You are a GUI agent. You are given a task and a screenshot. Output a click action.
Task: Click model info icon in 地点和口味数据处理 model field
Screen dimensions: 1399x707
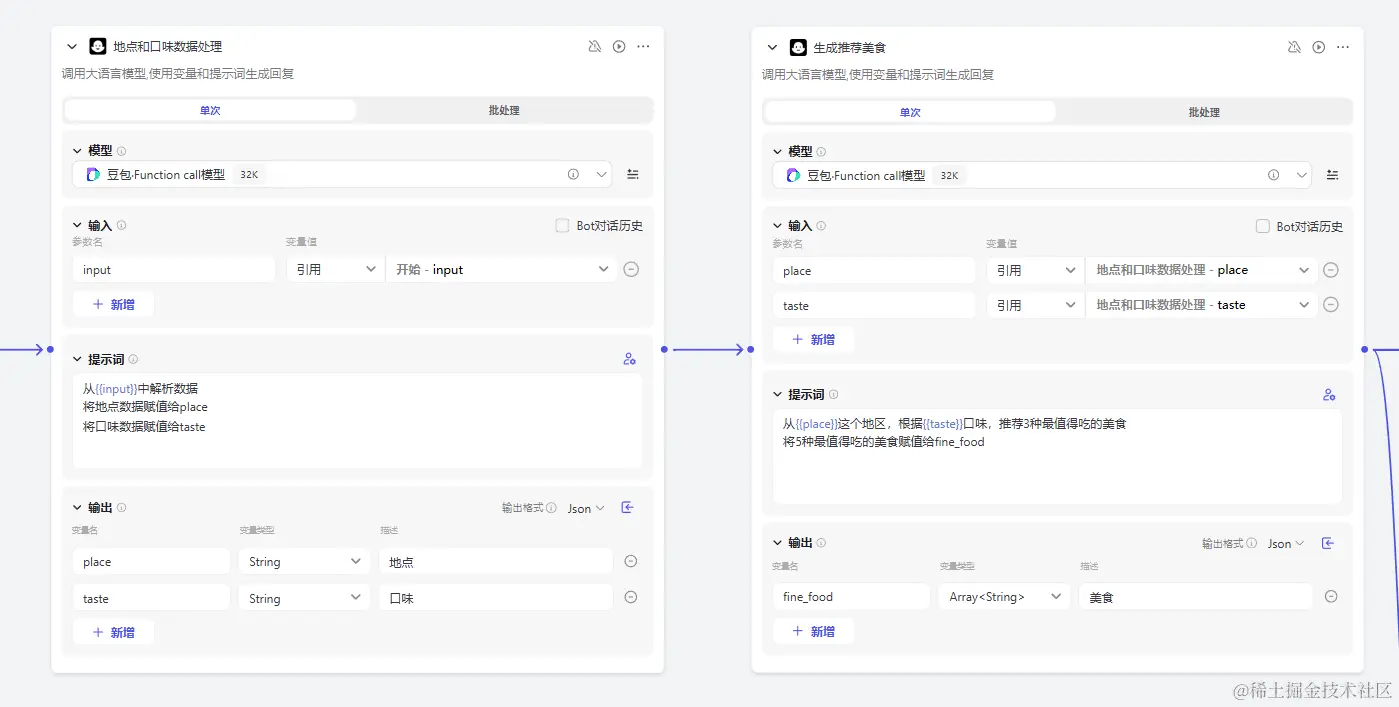point(573,174)
